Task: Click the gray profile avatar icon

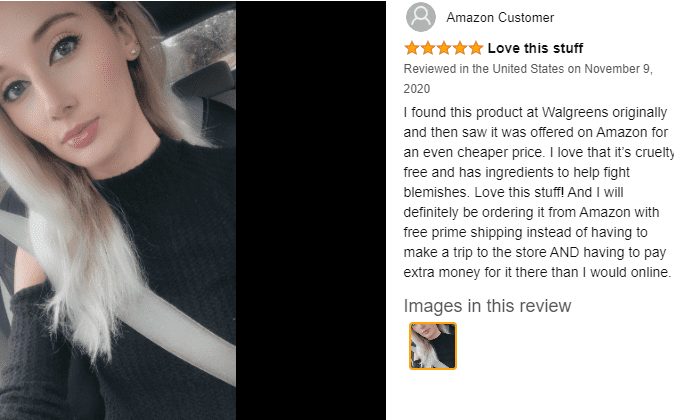Action: [x=421, y=17]
